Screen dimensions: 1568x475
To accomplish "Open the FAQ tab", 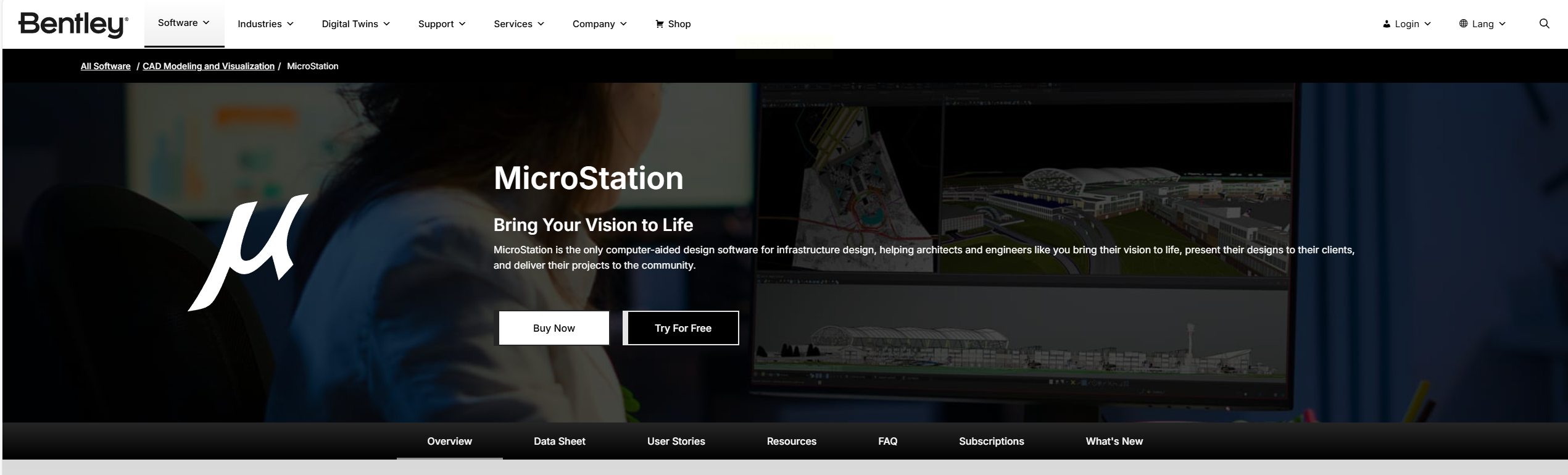I will [888, 441].
